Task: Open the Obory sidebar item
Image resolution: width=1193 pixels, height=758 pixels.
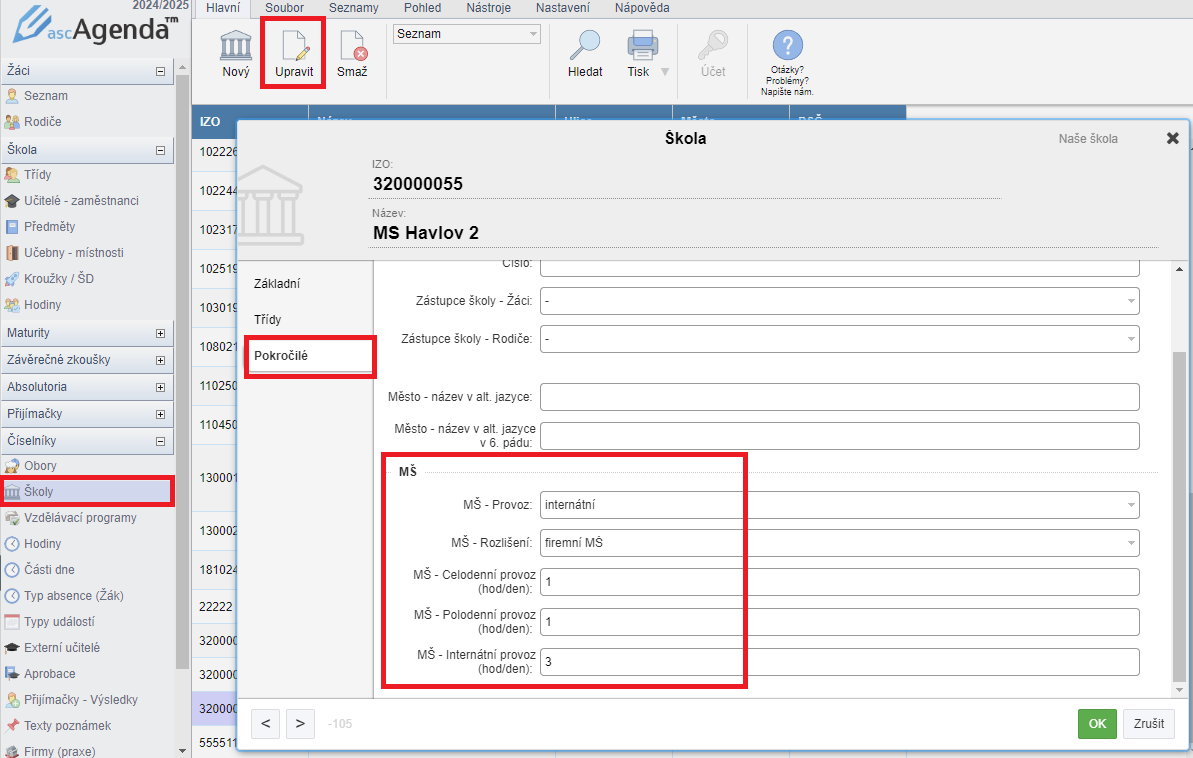Action: tap(40, 466)
